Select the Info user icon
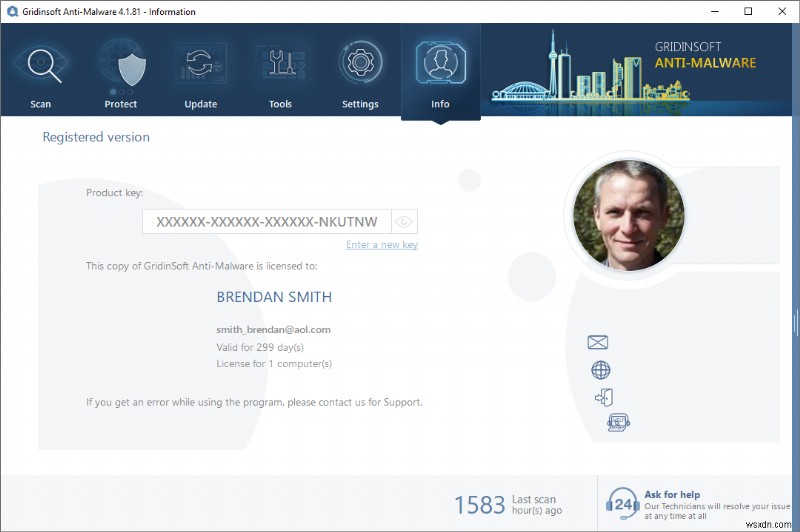The width and height of the screenshot is (800, 532). tap(441, 63)
